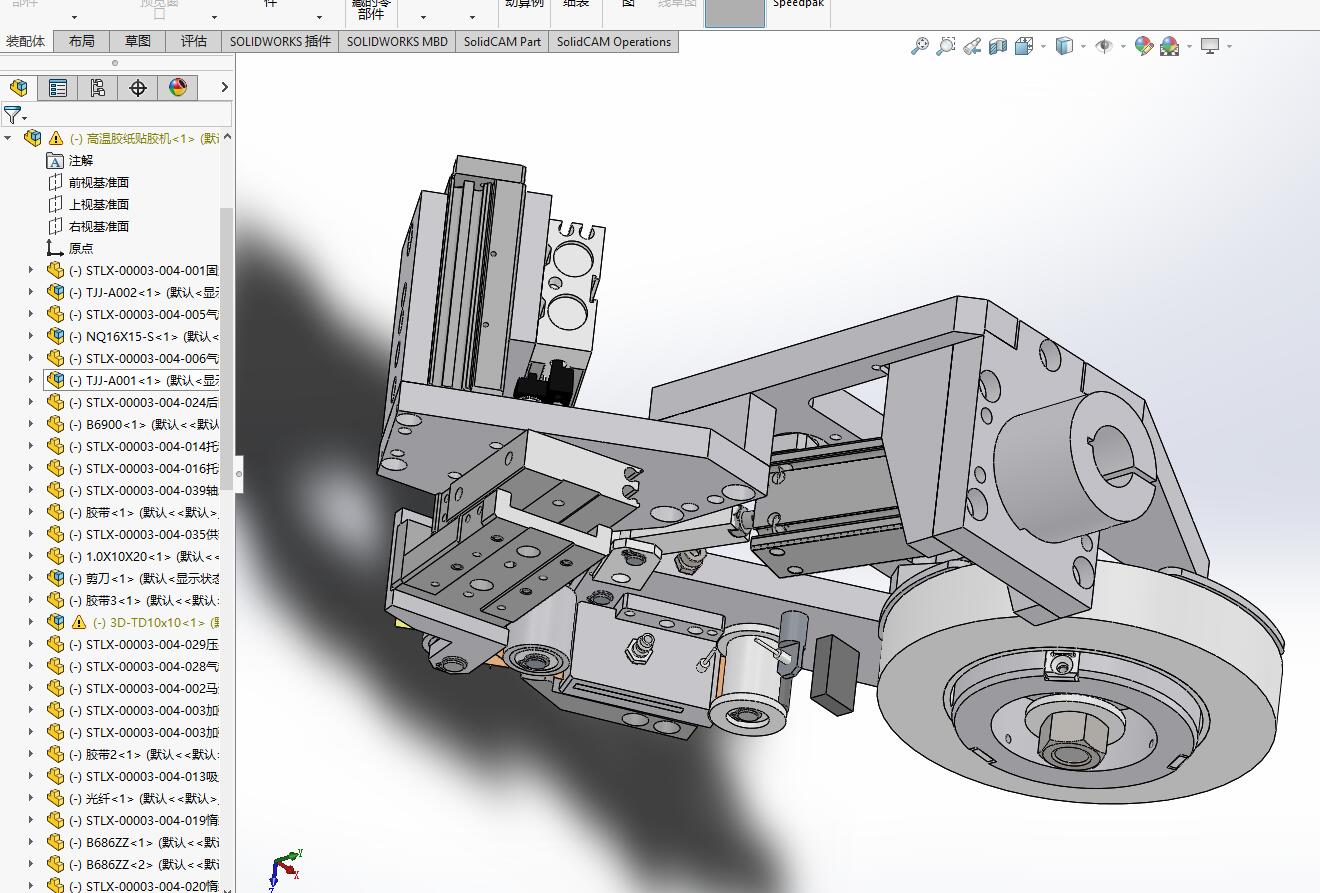
Task: Open dropdown arrow beside View Settings
Action: pos(1229,46)
